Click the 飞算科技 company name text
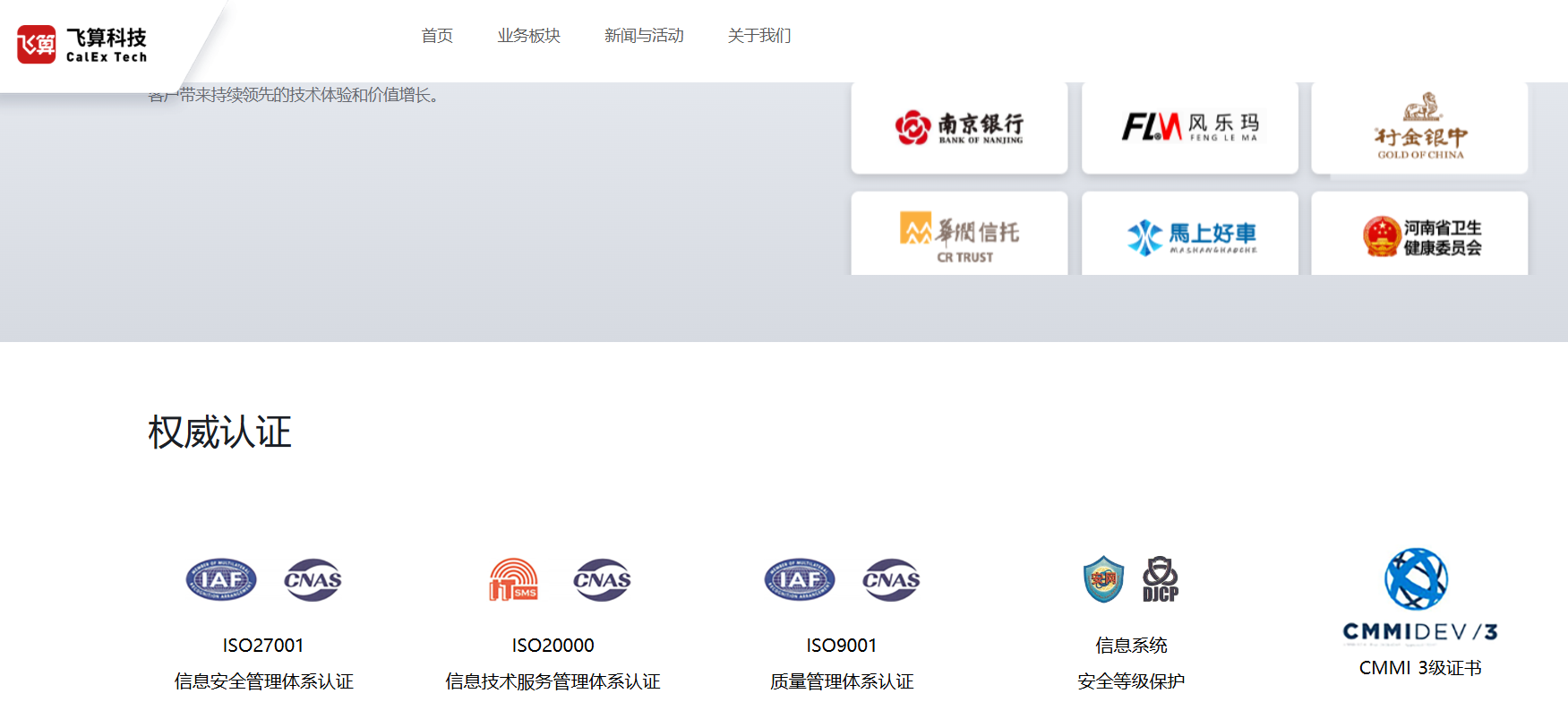Screen dimensions: 1568x702 click(x=107, y=38)
